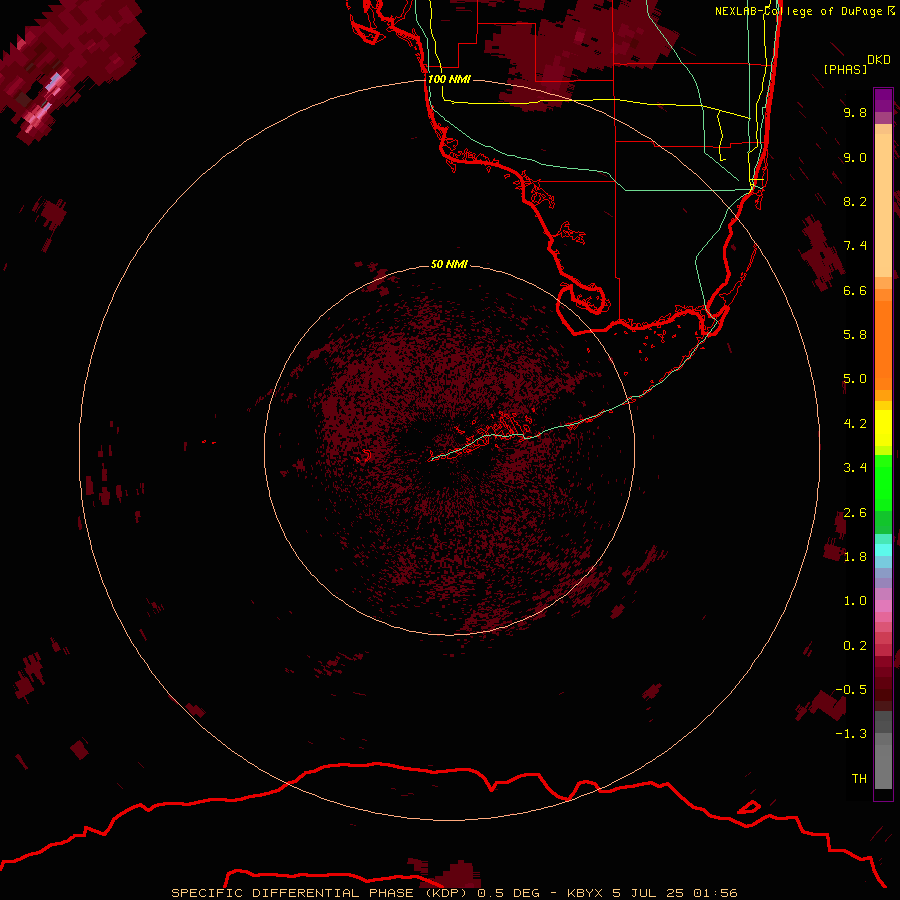
Task: Click the cyan segment of the color bar
Action: pyautogui.click(x=883, y=550)
